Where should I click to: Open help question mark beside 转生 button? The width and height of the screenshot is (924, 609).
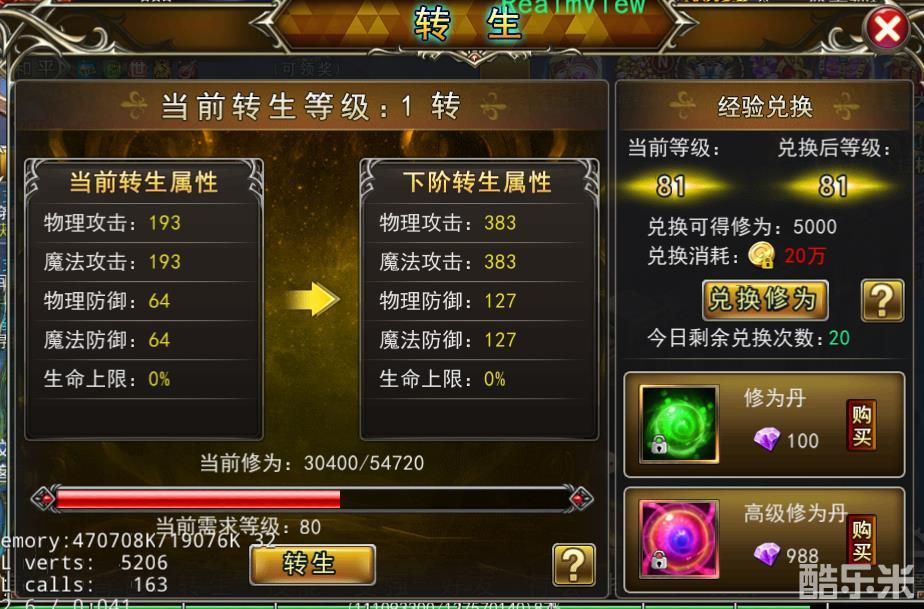click(573, 565)
